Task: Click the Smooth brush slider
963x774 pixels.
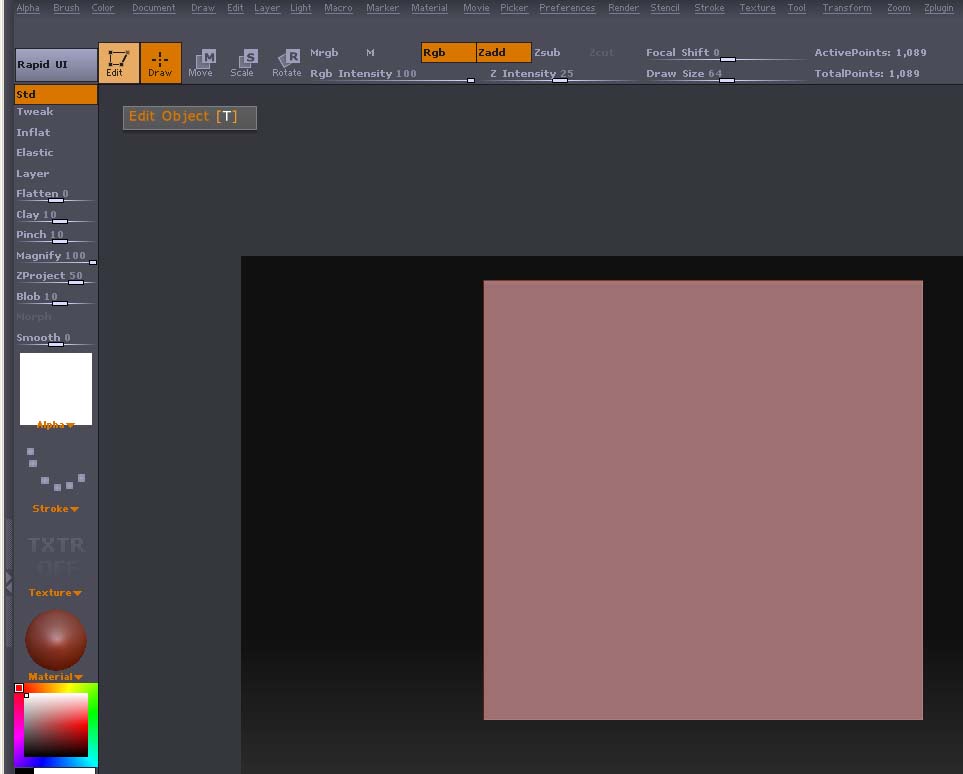Action: tap(55, 338)
